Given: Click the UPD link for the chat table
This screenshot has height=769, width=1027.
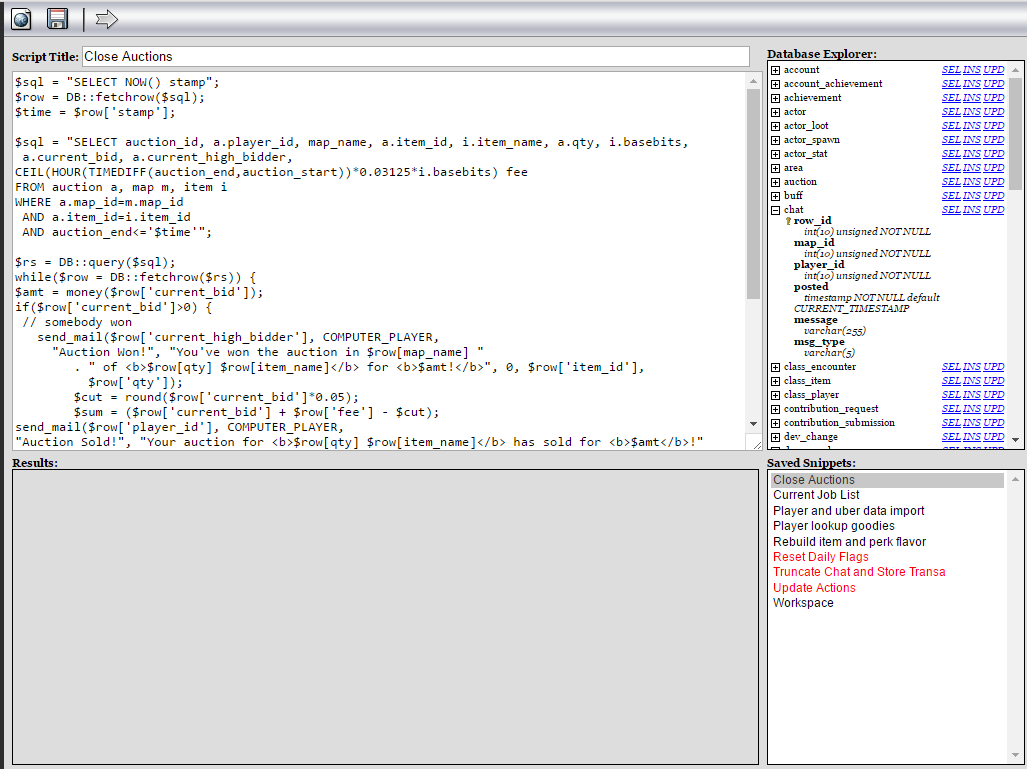Looking at the screenshot, I should click(992, 211).
